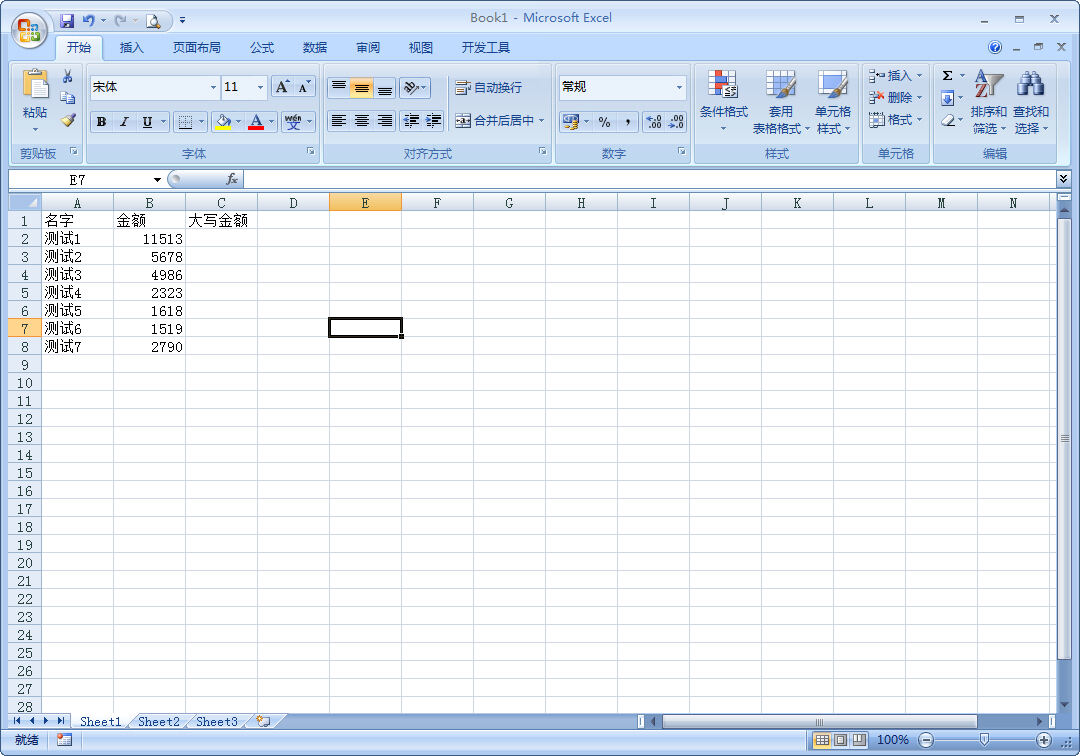Open the phonetic guide (wén) button
1080x756 pixels.
[x=293, y=122]
